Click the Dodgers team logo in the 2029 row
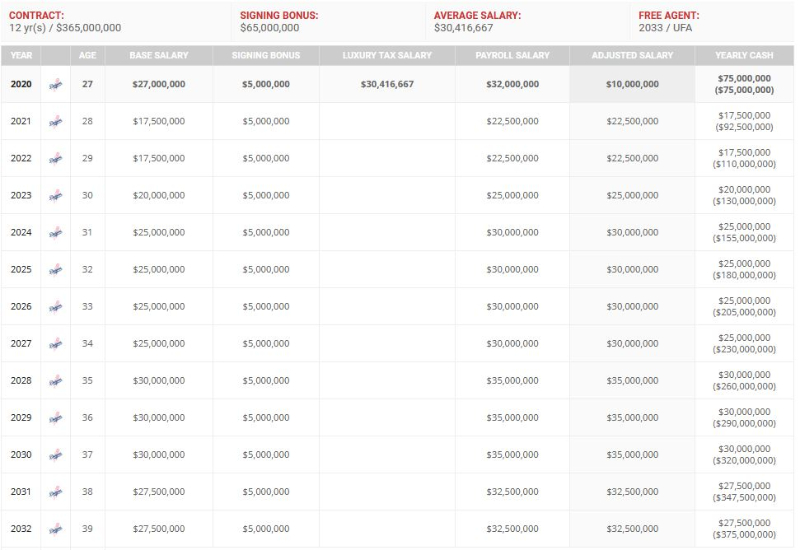Image resolution: width=800 pixels, height=550 pixels. (x=56, y=418)
